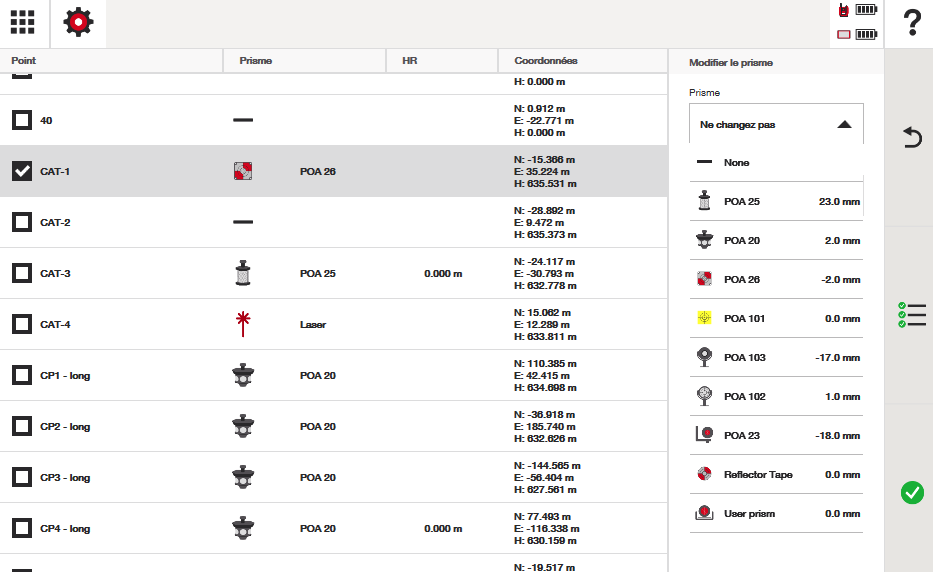The height and width of the screenshot is (572, 933).
Task: Check the box for point 40
Action: click(x=22, y=120)
